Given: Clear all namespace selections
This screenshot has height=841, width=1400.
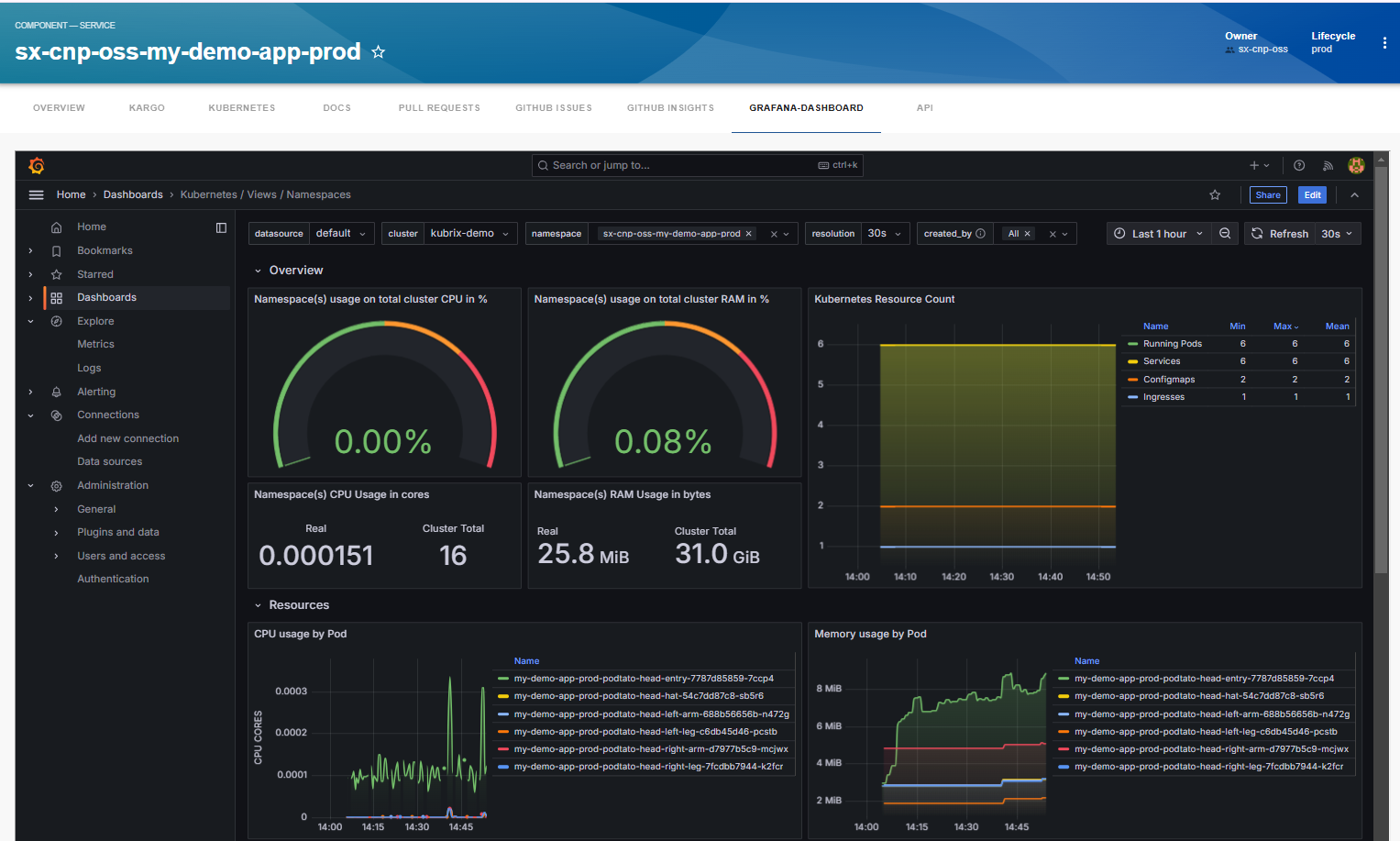Looking at the screenshot, I should [774, 234].
